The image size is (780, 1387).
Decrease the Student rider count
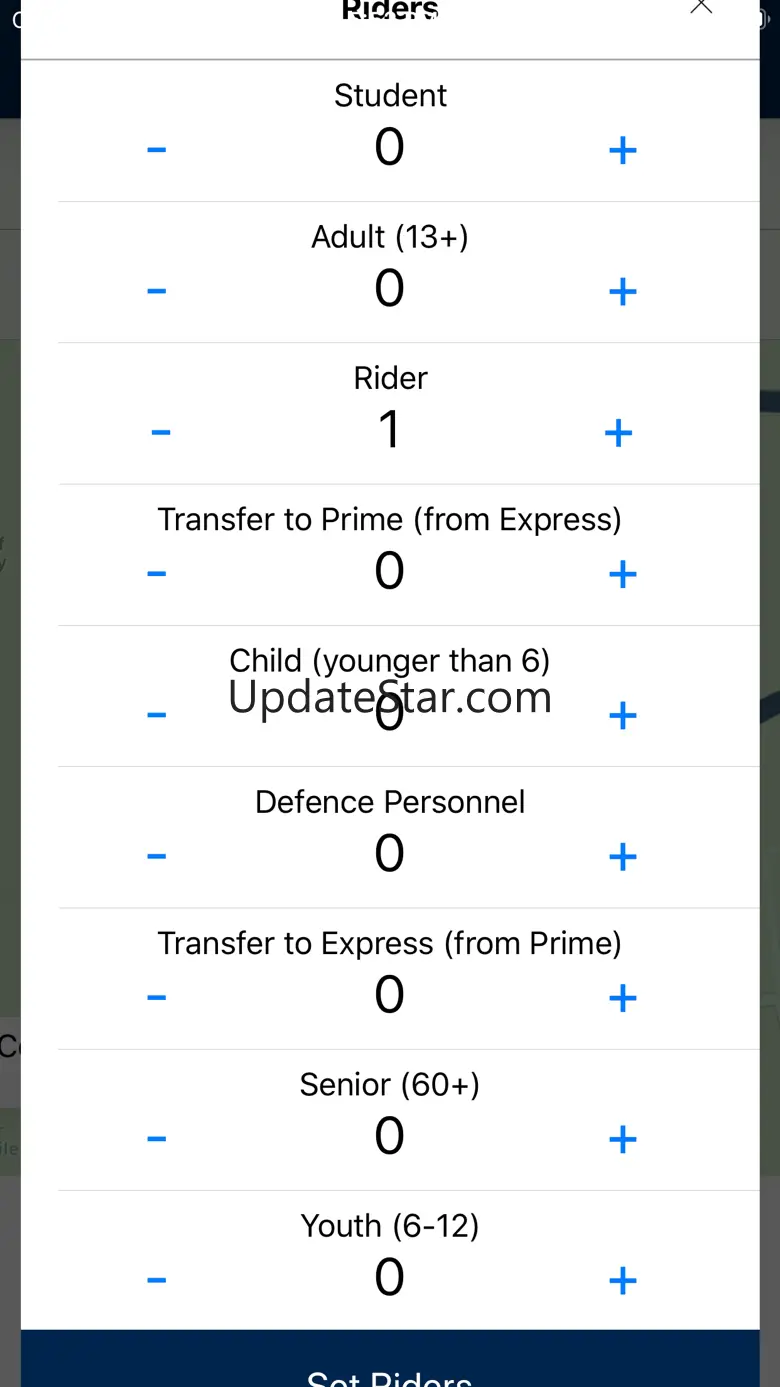pyautogui.click(x=157, y=150)
